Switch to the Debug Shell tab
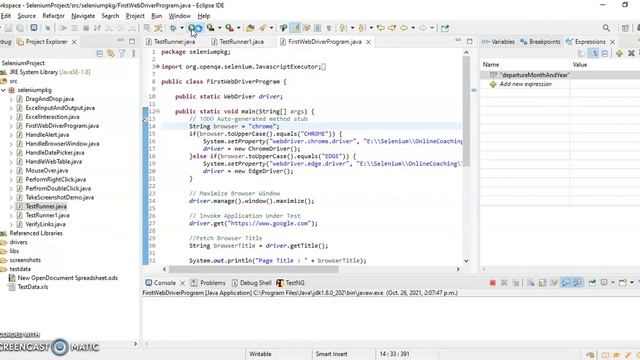This screenshot has height=360, width=640. click(x=251, y=283)
